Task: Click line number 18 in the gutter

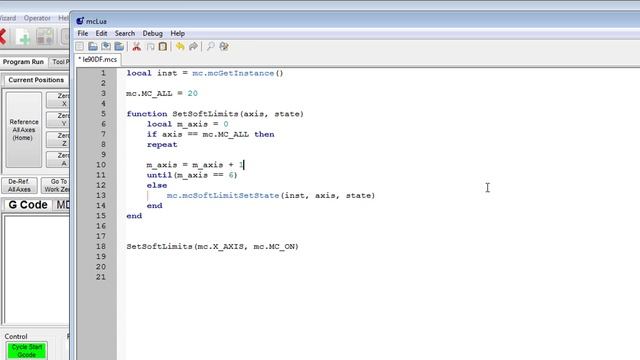Action: (101, 247)
